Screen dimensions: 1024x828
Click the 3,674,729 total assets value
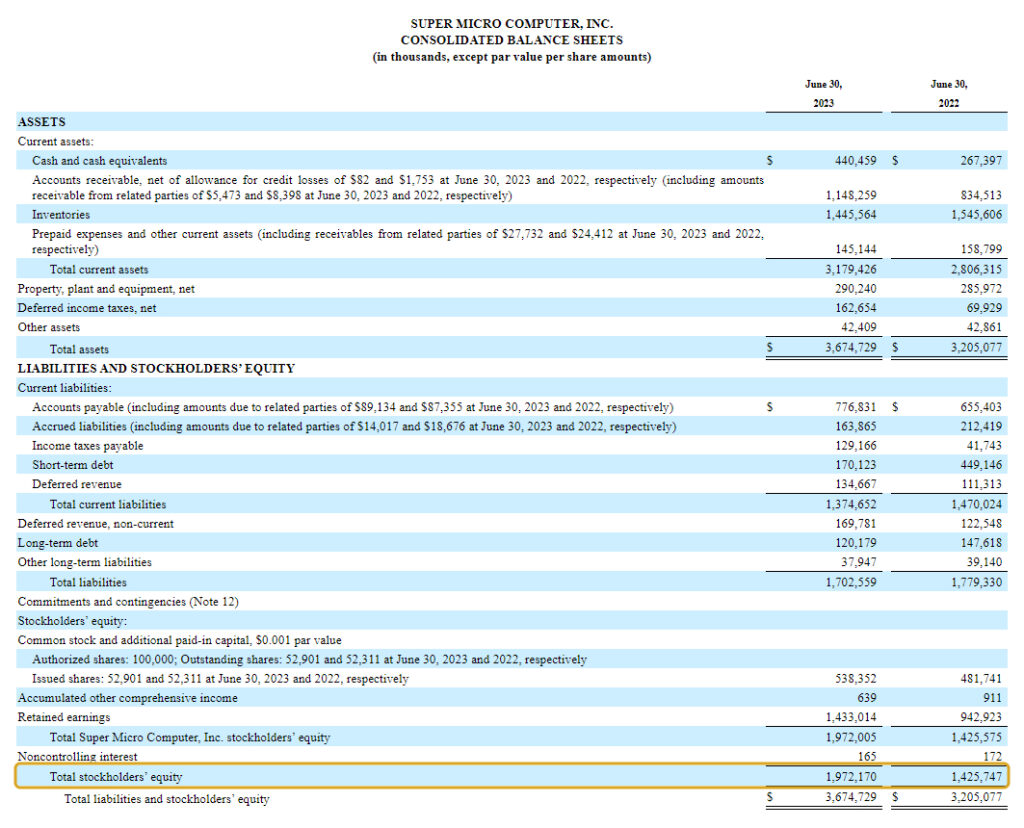click(x=851, y=347)
